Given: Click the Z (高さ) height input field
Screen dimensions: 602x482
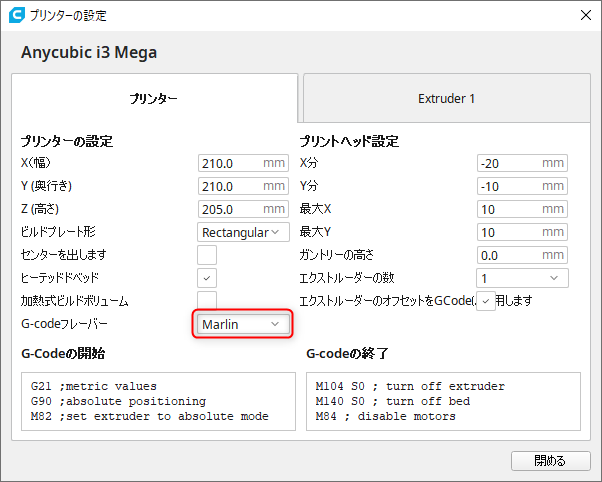Looking at the screenshot, I should (x=243, y=209).
